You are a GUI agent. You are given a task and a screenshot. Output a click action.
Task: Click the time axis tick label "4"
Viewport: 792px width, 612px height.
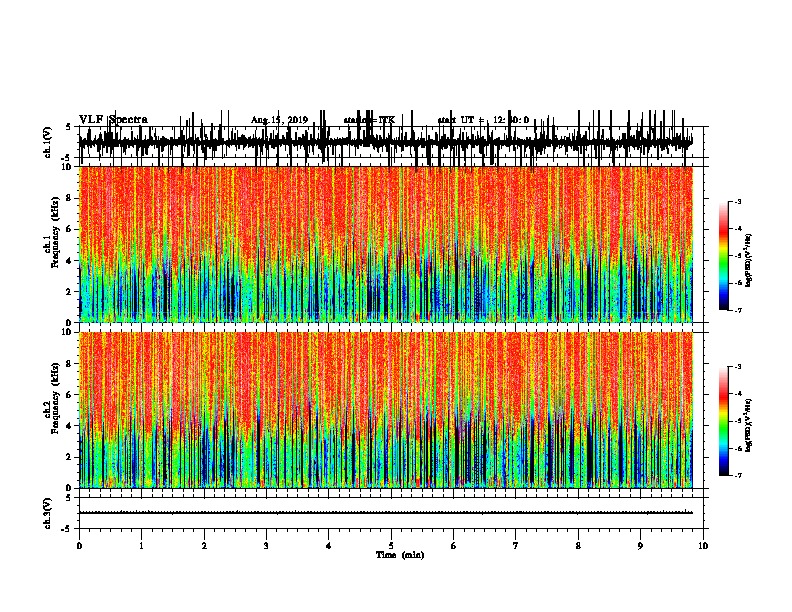(x=329, y=546)
